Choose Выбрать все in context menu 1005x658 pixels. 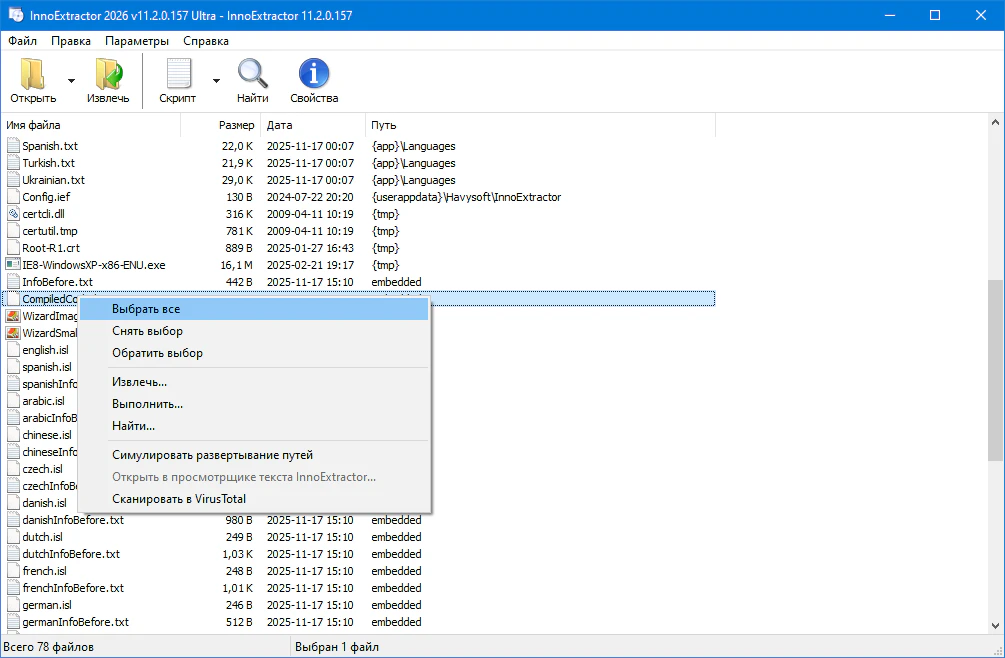(146, 309)
